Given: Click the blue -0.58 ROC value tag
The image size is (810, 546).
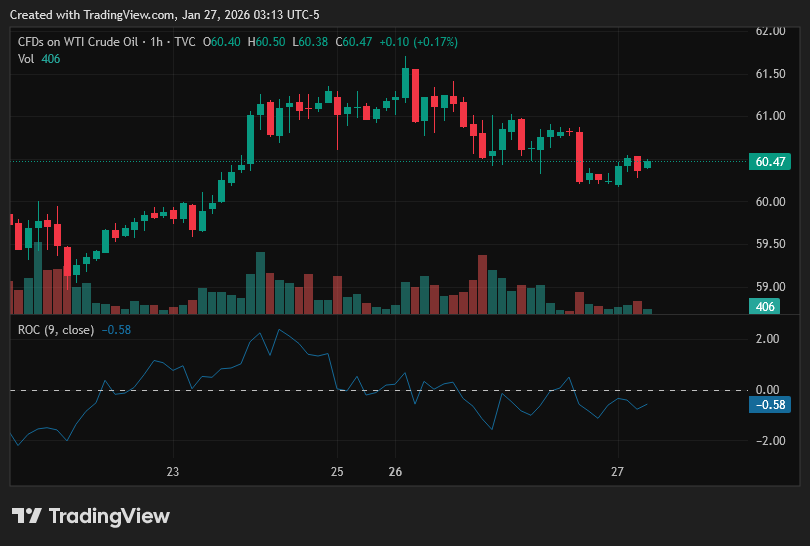Looking at the screenshot, I should (770, 404).
